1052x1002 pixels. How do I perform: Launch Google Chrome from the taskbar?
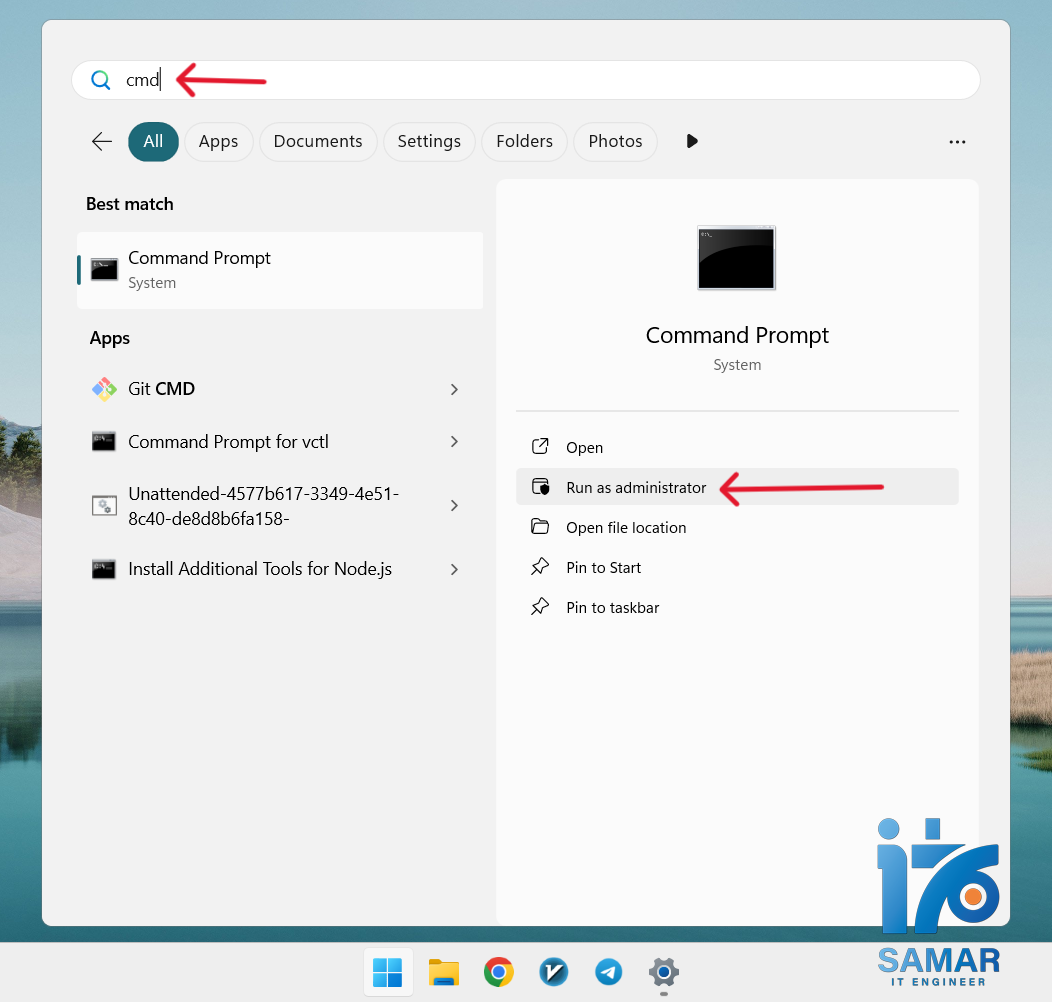[499, 972]
